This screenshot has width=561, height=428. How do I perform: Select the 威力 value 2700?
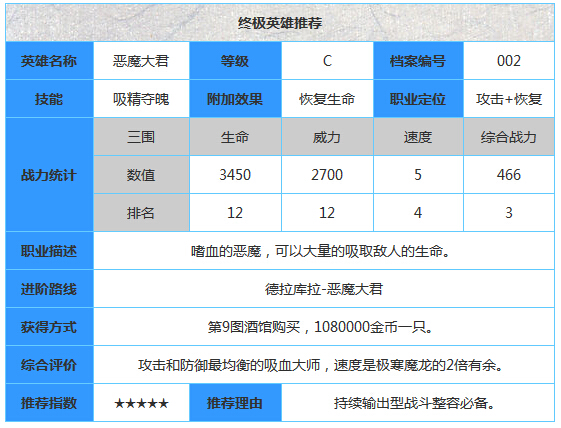(x=327, y=175)
